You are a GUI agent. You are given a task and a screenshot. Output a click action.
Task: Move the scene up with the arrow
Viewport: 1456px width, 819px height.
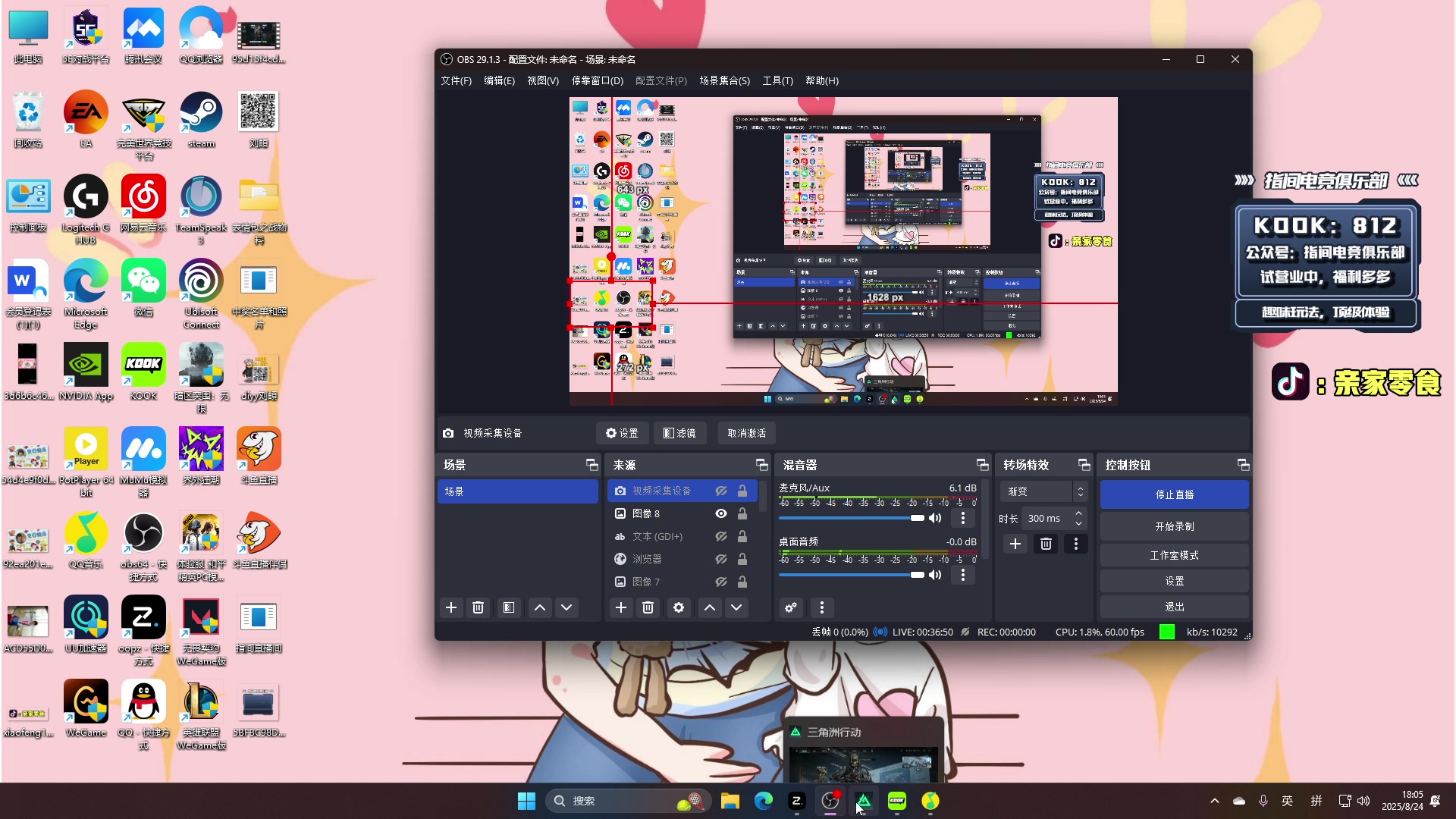pyautogui.click(x=540, y=607)
